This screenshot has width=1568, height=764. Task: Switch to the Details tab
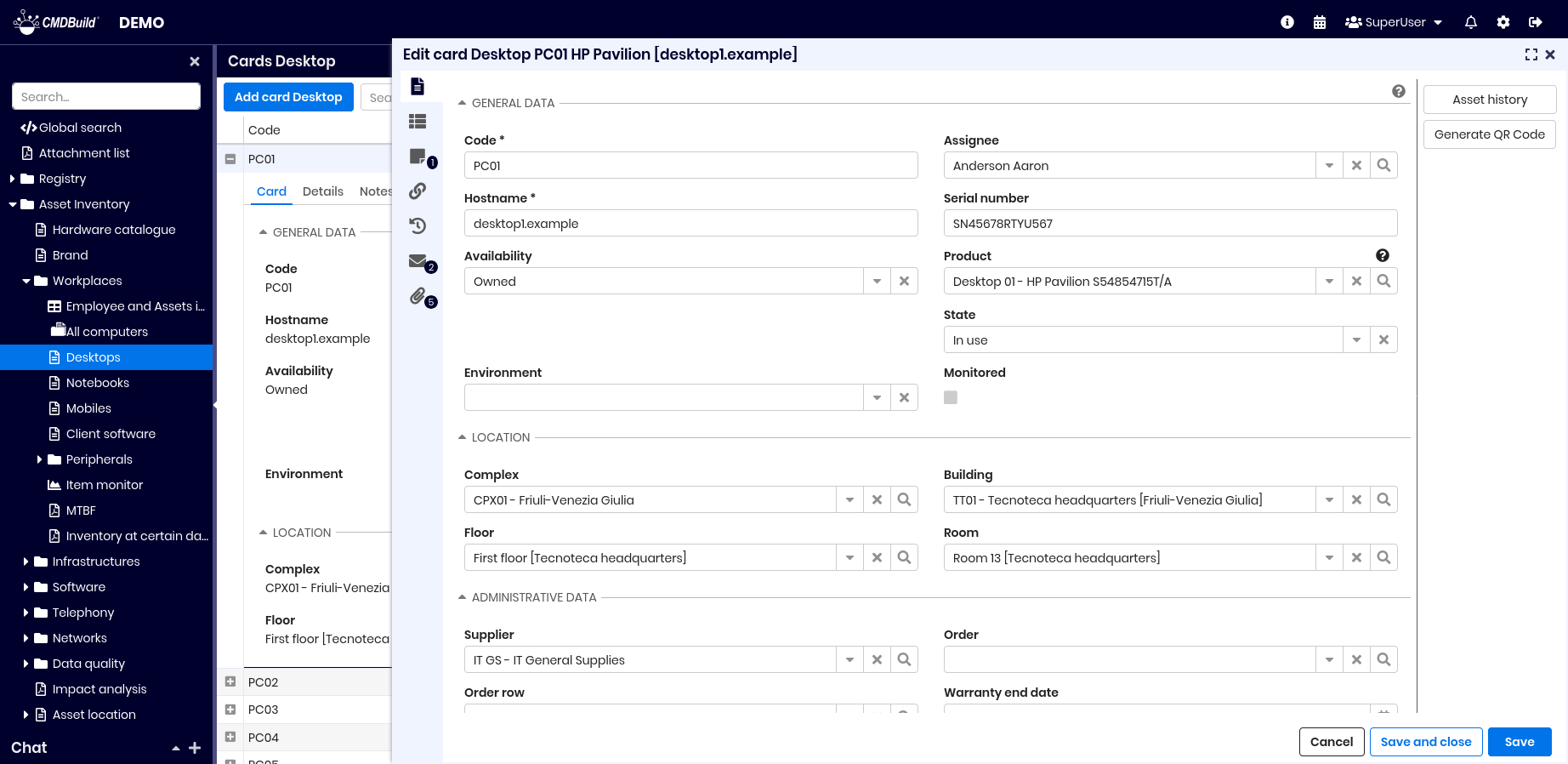tap(323, 191)
